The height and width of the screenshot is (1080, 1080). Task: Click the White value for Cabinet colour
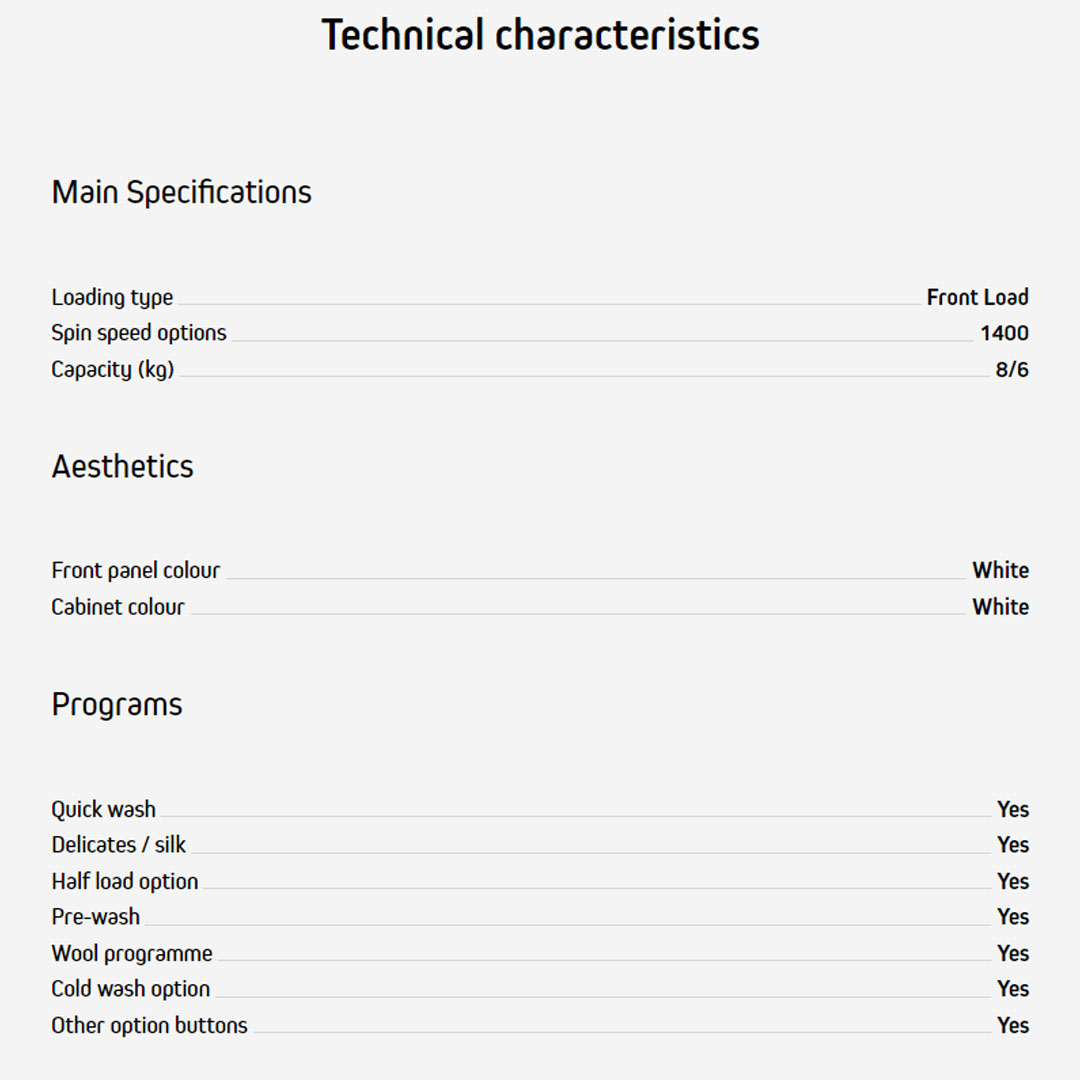(1000, 607)
